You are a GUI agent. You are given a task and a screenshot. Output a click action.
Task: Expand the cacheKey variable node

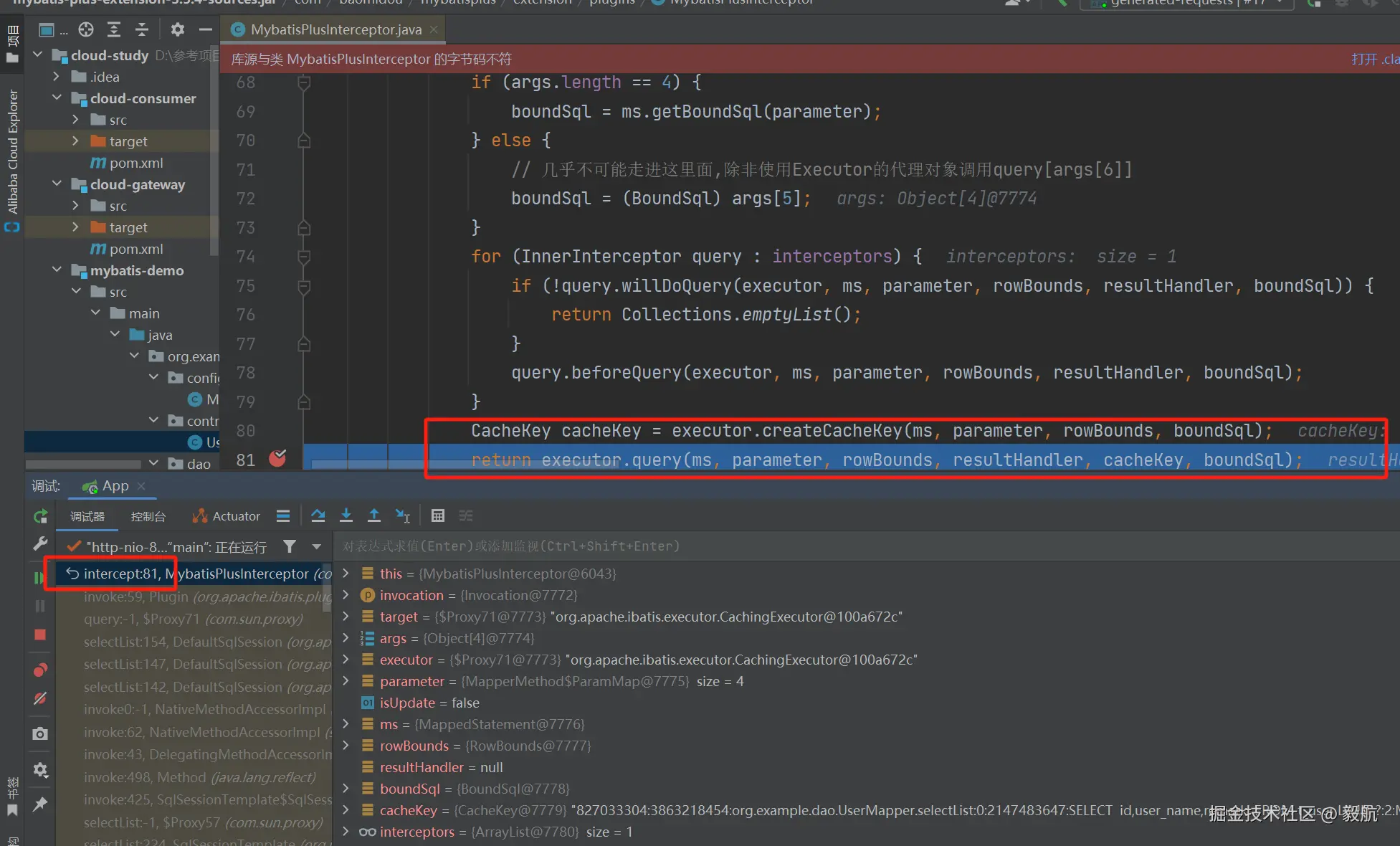(346, 809)
